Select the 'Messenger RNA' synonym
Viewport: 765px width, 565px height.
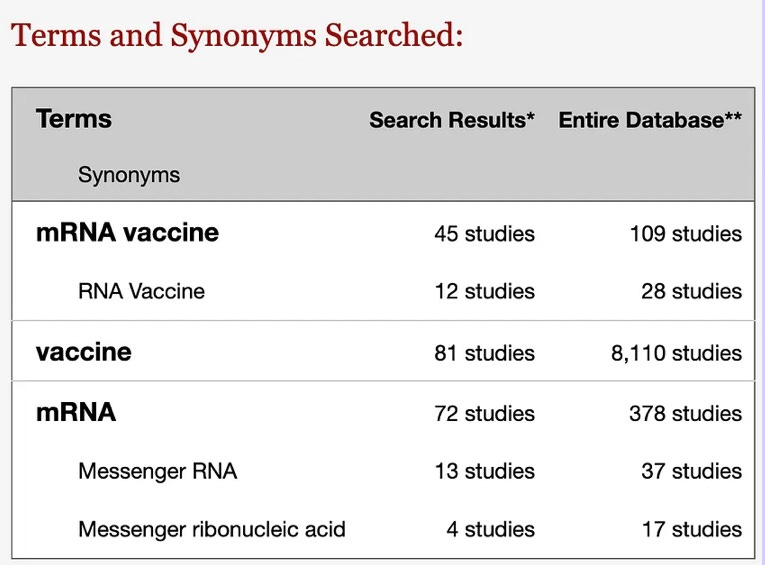pos(158,471)
